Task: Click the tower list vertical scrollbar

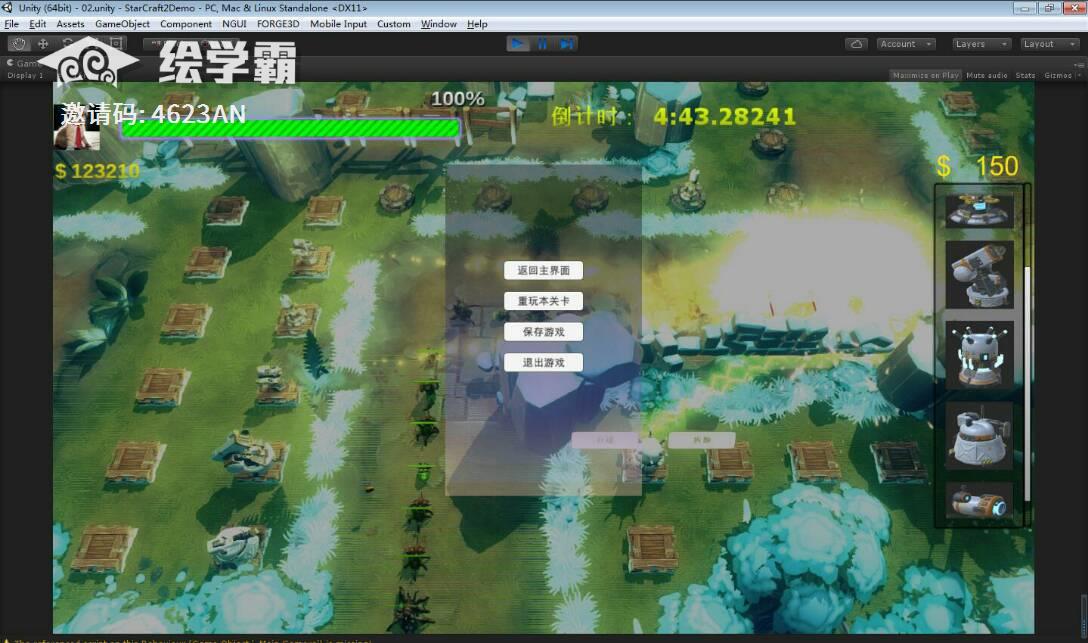Action: 1027,383
